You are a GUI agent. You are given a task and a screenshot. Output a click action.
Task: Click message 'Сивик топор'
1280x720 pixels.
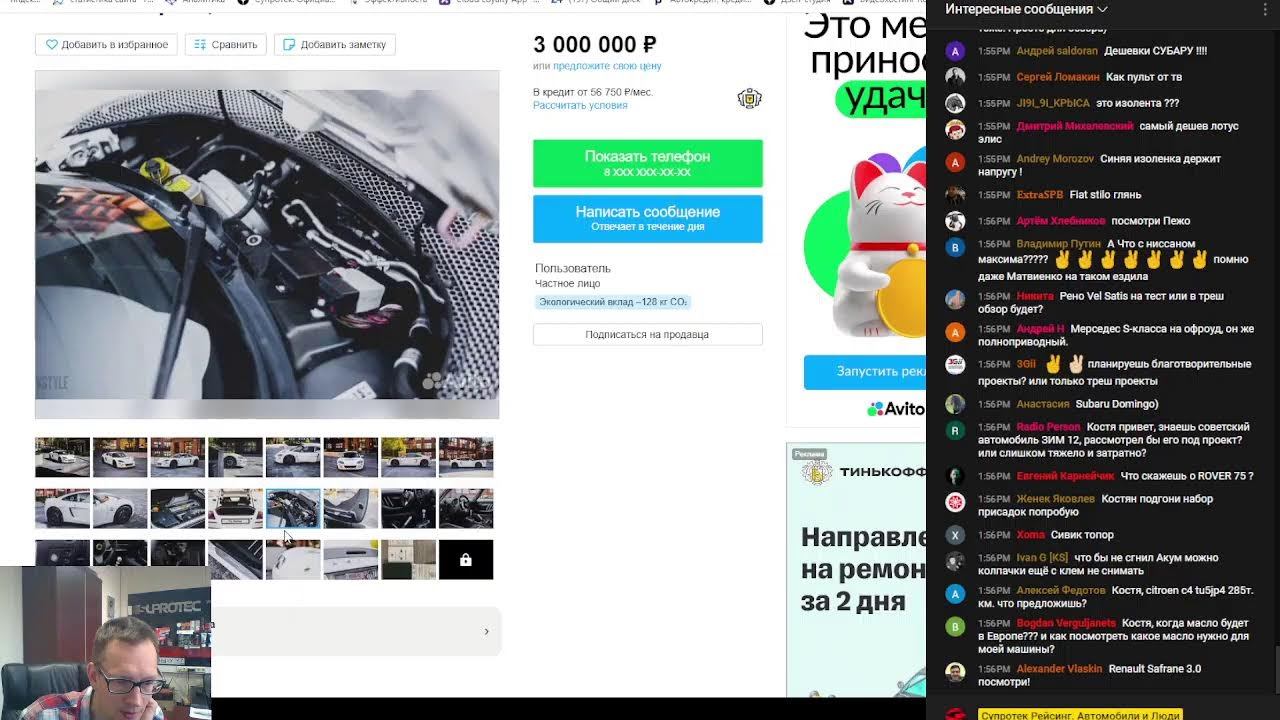(1082, 535)
